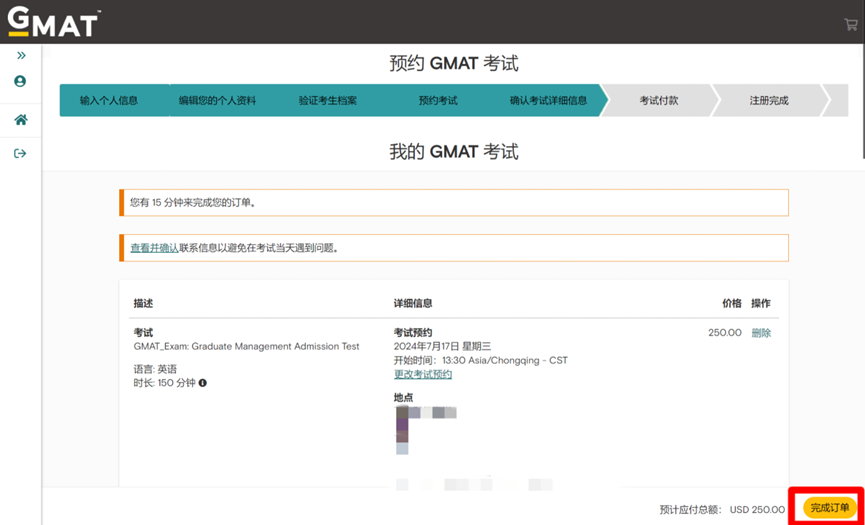
Task: Click the USD 250.00 total amount
Action: click(757, 510)
